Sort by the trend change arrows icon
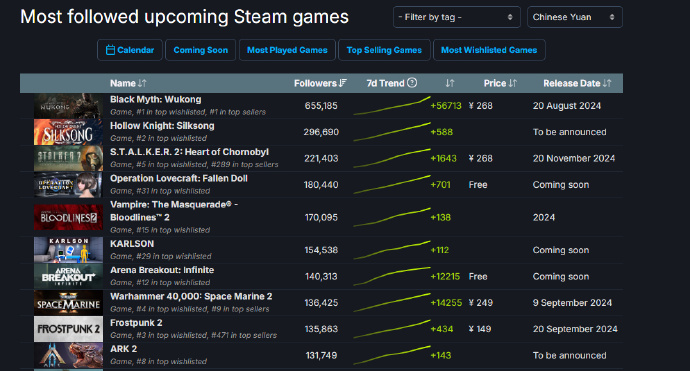The image size is (690, 371). (450, 83)
